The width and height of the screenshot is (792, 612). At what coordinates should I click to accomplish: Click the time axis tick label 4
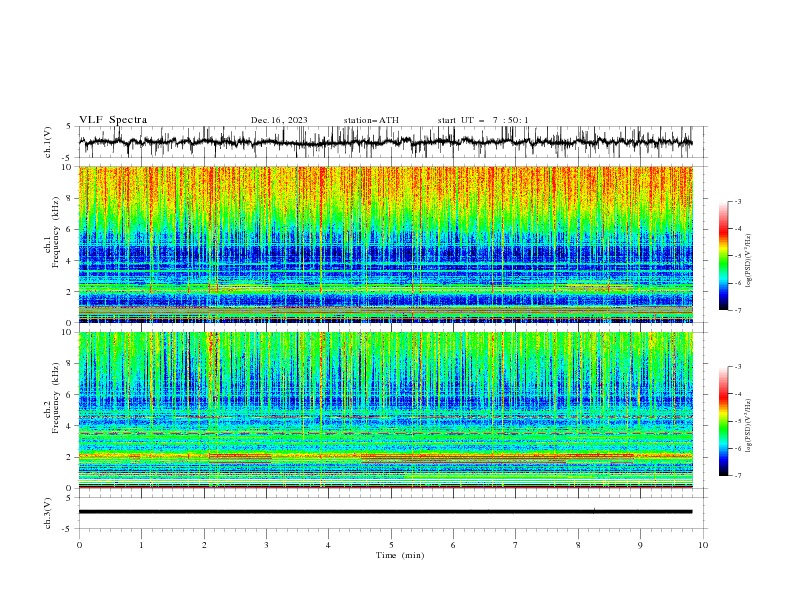(328, 545)
